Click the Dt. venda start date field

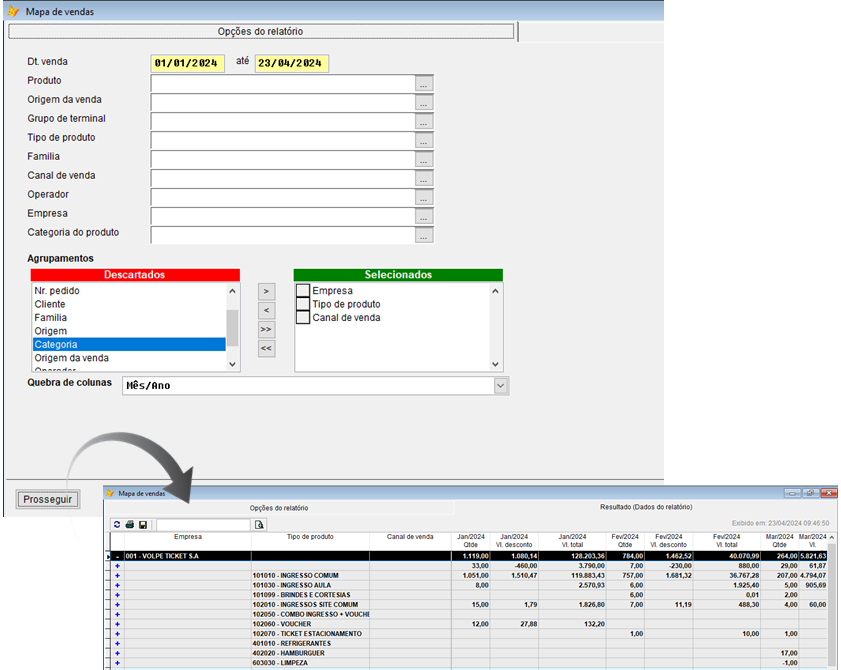pyautogui.click(x=188, y=63)
